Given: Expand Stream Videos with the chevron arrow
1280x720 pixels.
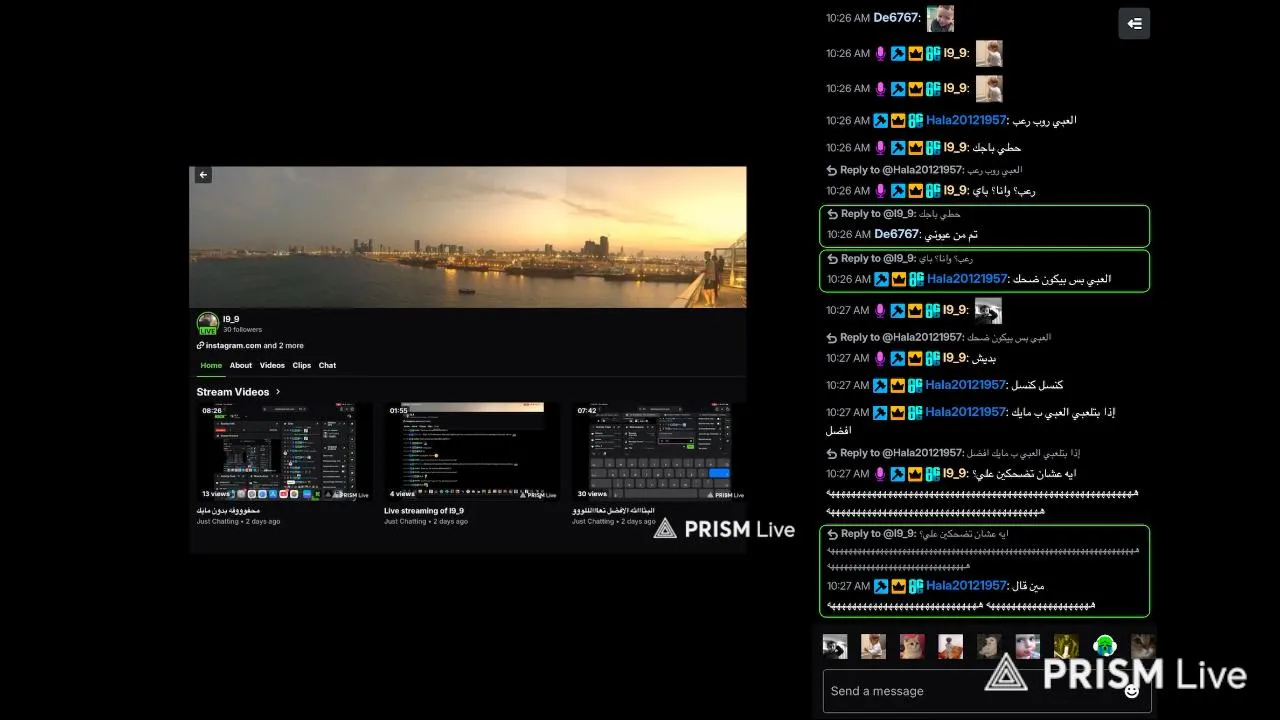Looking at the screenshot, I should (278, 392).
